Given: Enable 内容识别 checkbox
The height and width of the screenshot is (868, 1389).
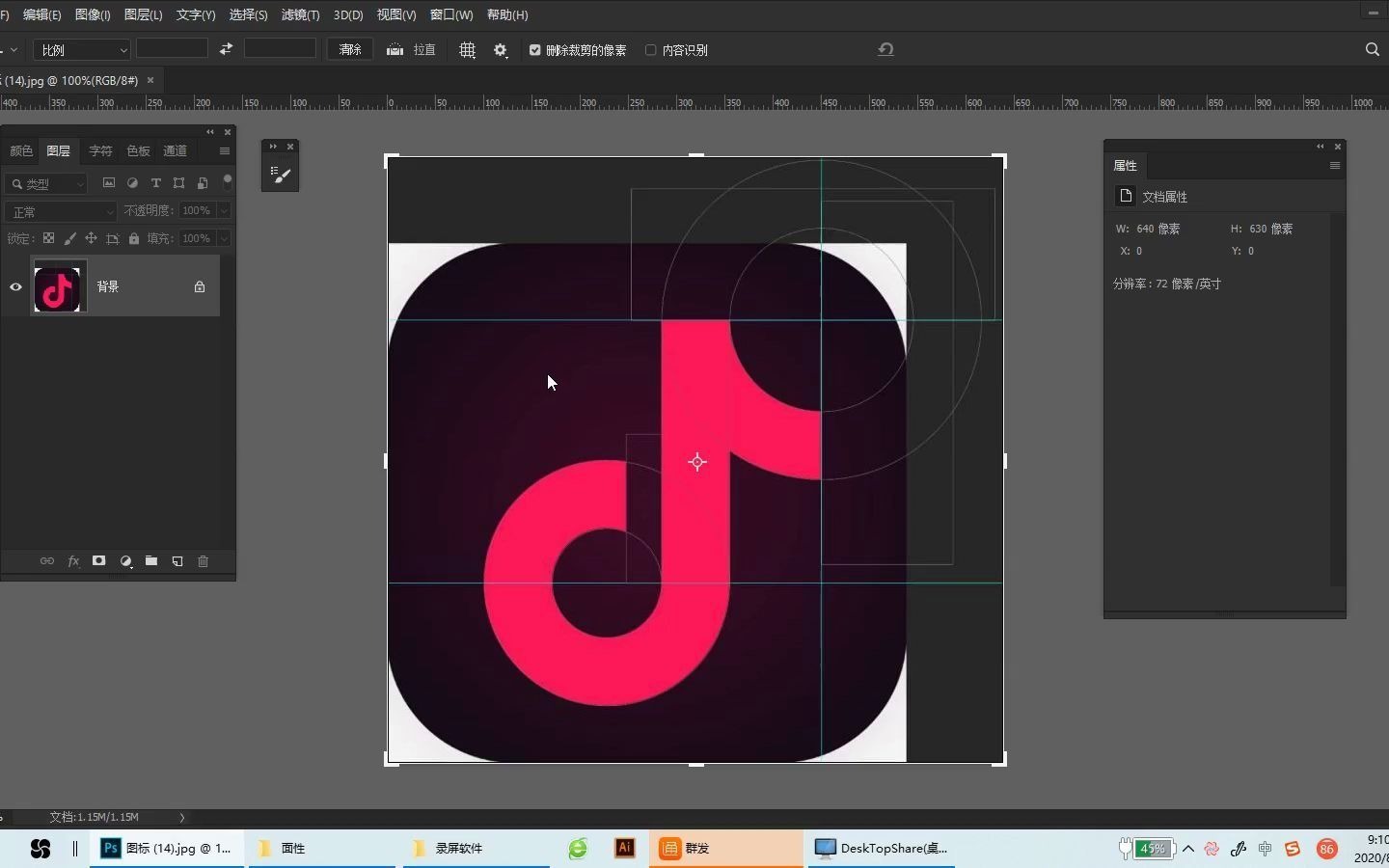Looking at the screenshot, I should [x=651, y=50].
